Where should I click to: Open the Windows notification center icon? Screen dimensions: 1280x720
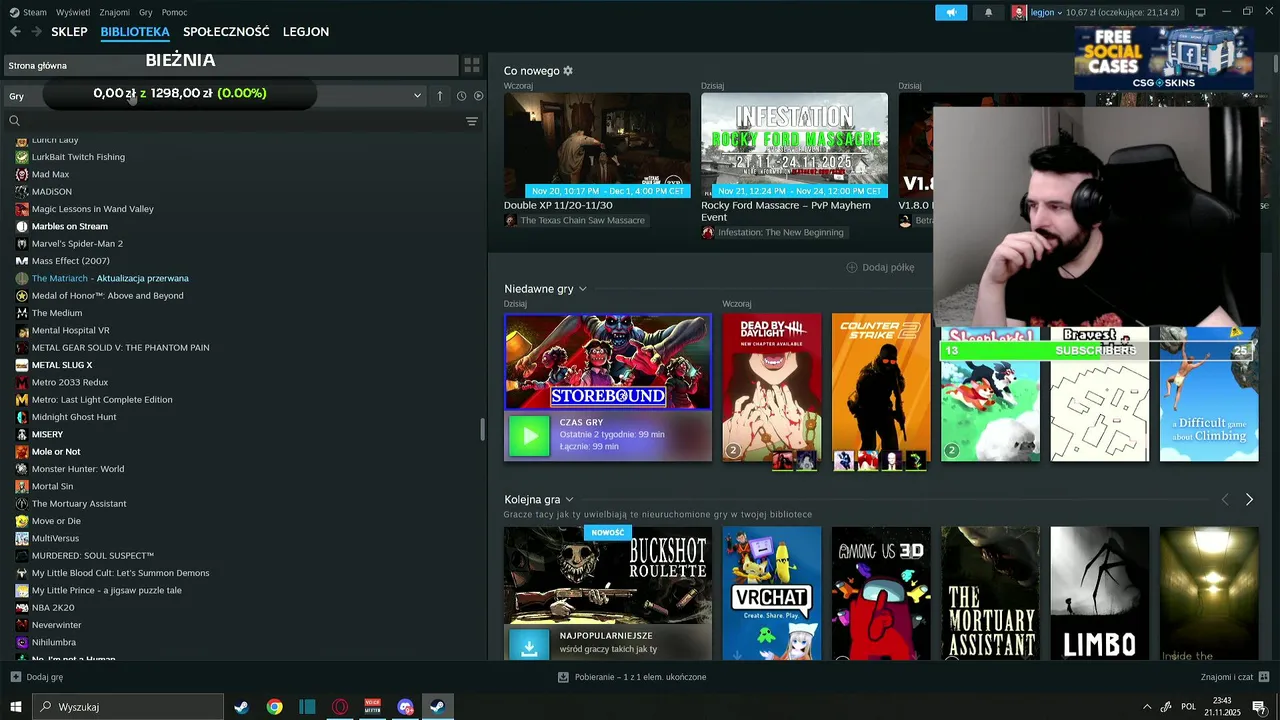tap(1258, 706)
